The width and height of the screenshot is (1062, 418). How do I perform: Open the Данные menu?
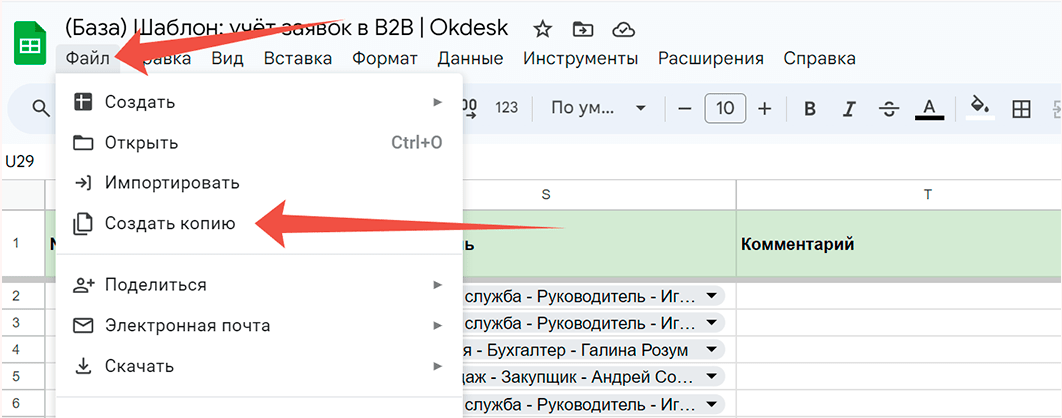[470, 58]
